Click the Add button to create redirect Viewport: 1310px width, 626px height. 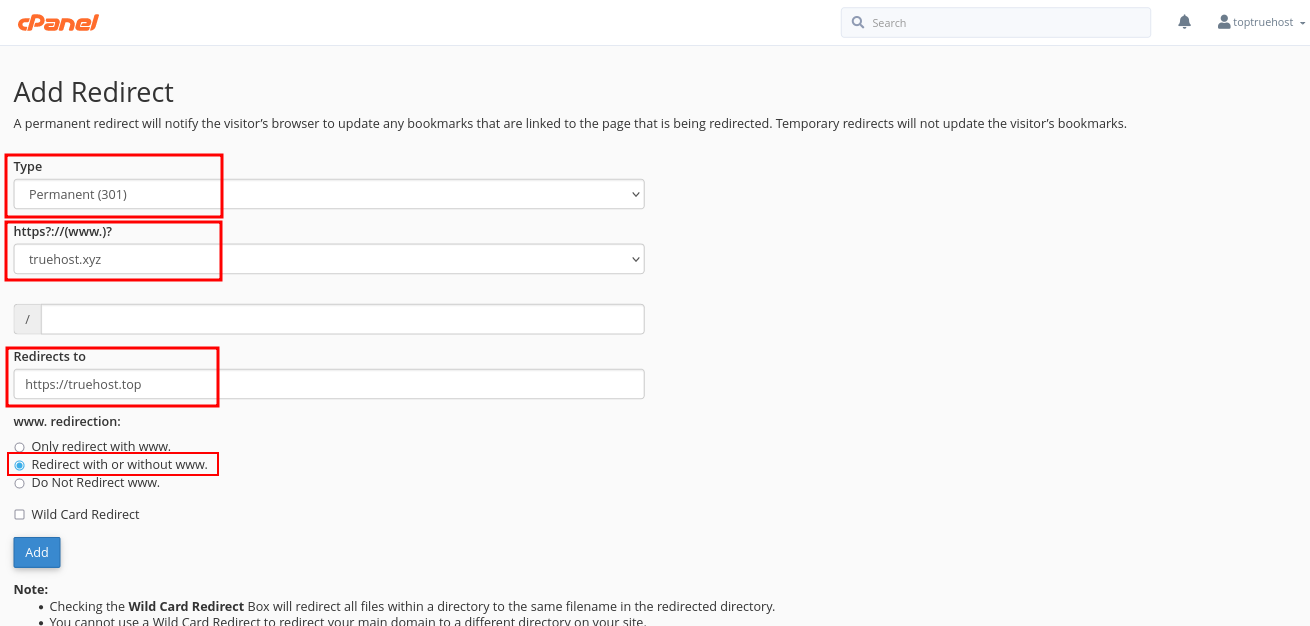(36, 551)
